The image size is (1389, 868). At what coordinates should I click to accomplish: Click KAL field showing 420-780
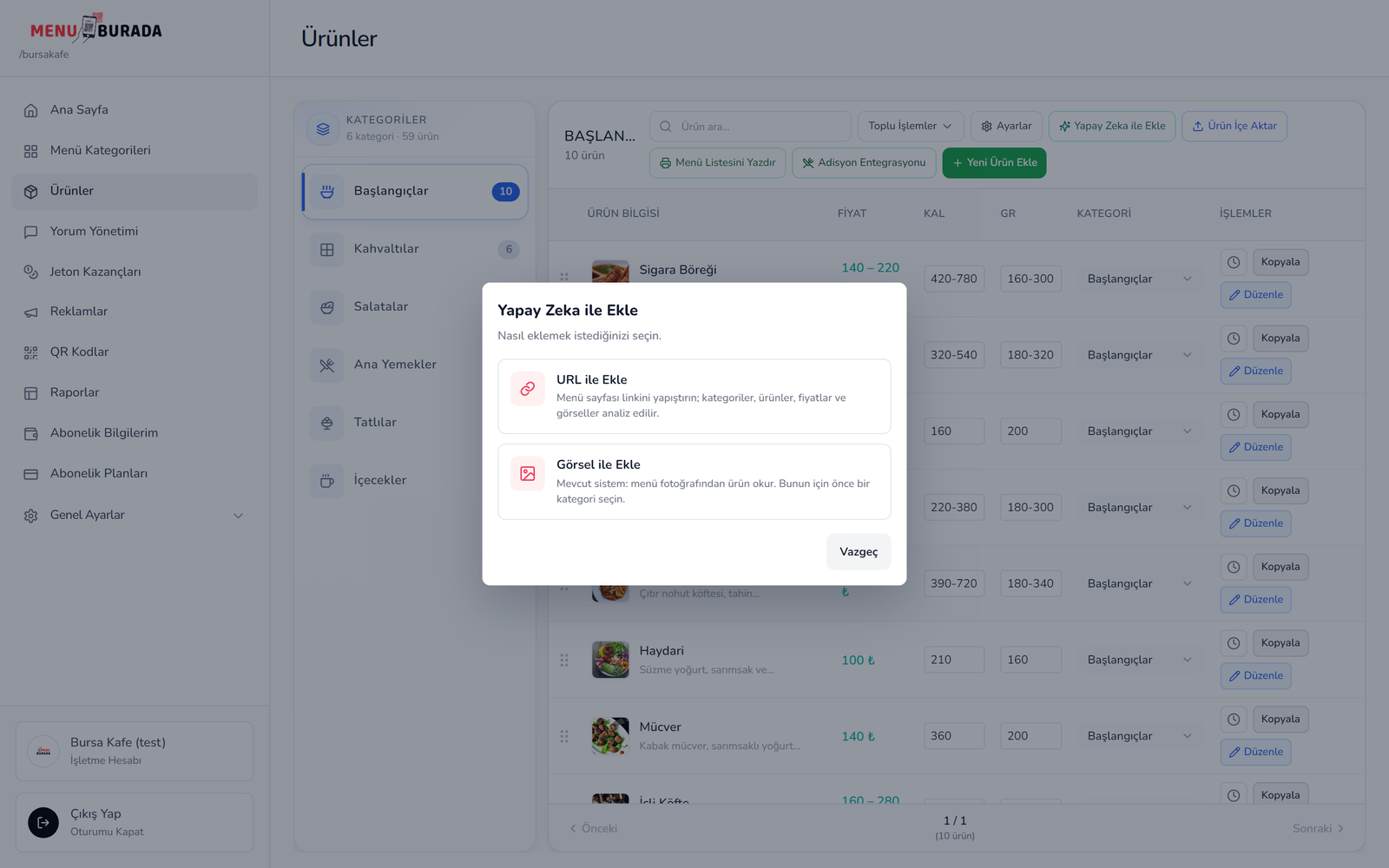point(954,279)
